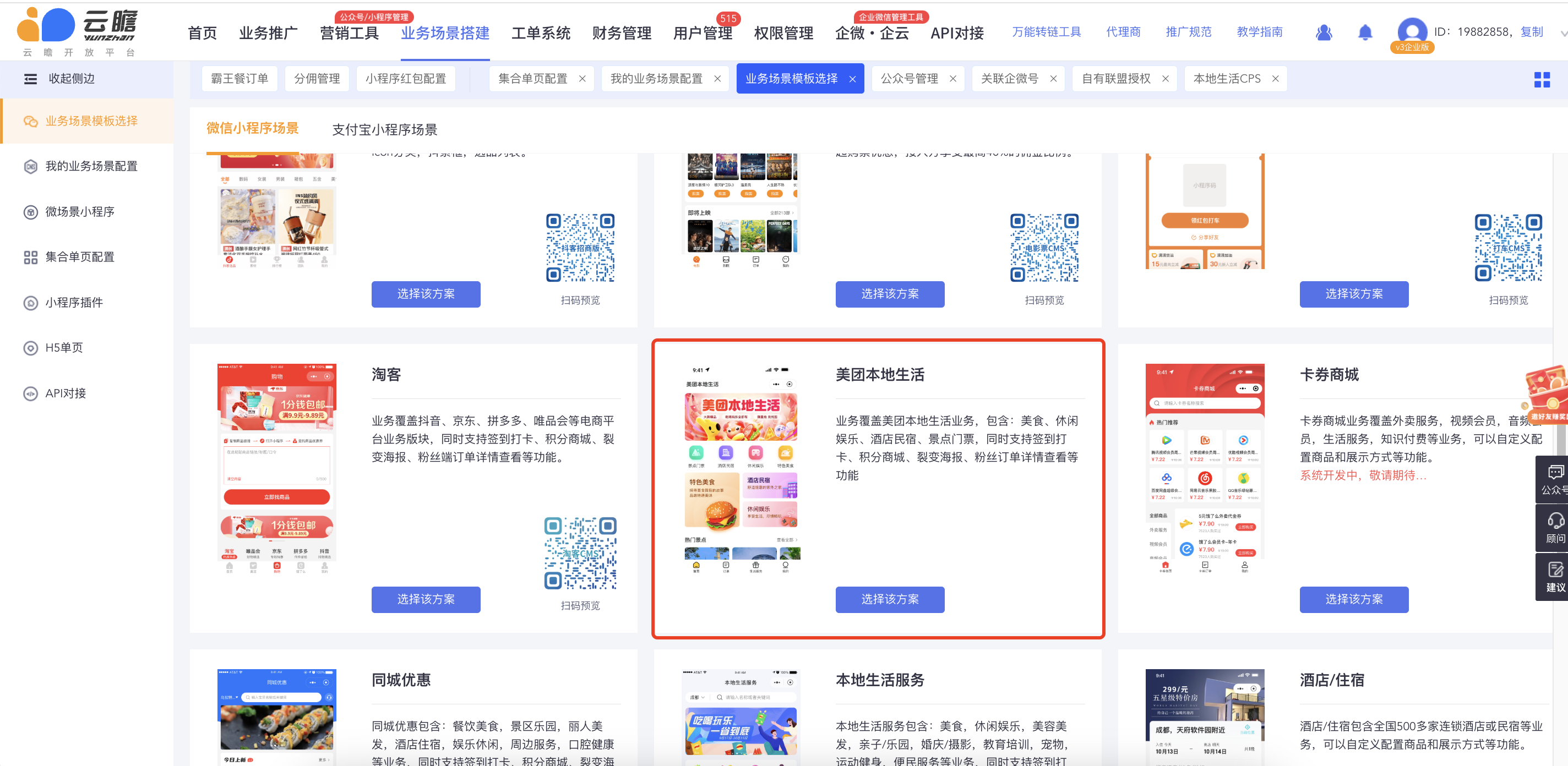The height and width of the screenshot is (766, 1568).
Task: Open the 财务管理 top menu
Action: (621, 33)
